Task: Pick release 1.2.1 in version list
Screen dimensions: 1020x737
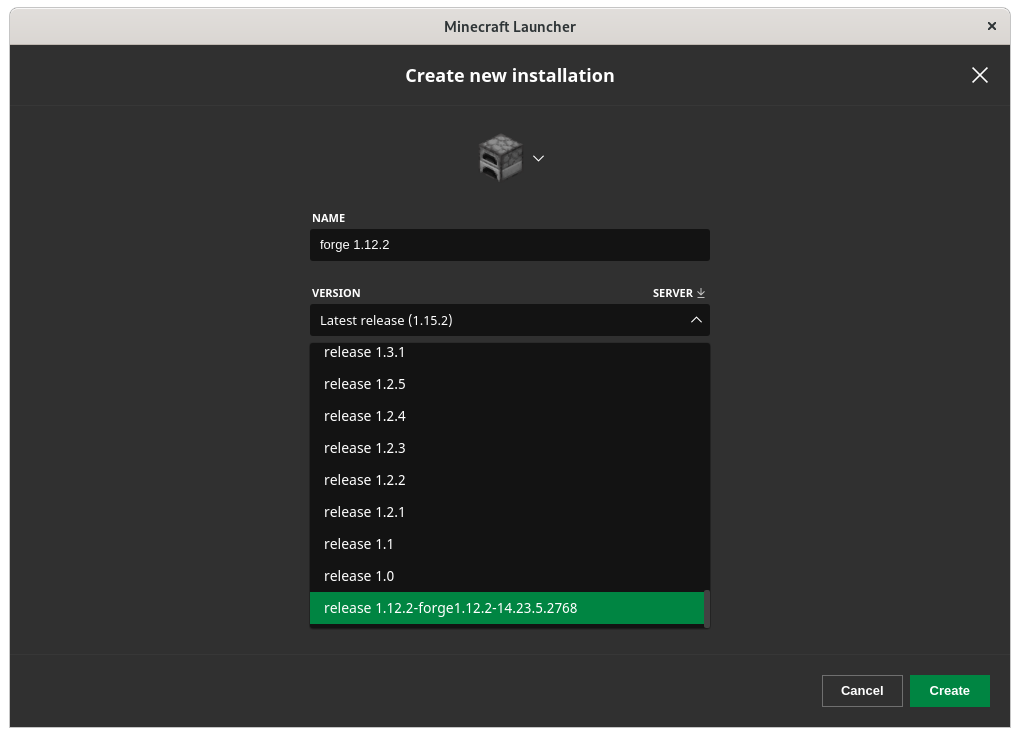Action: [507, 512]
